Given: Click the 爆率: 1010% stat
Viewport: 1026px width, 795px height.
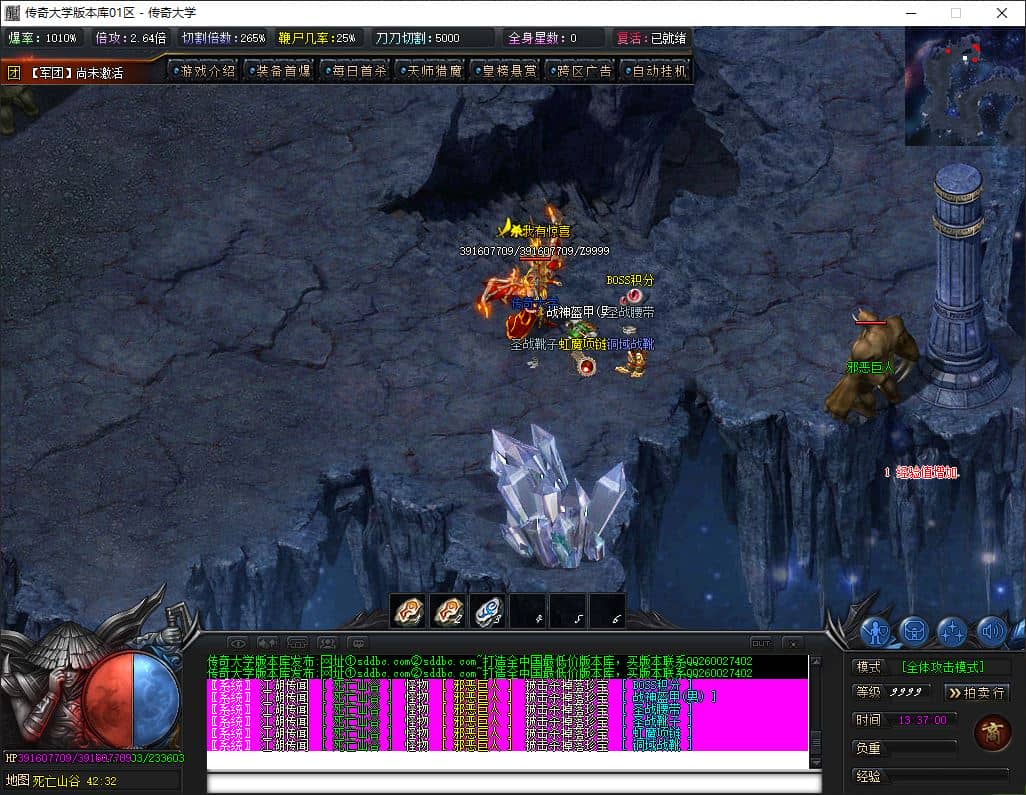Looking at the screenshot, I should click(43, 38).
